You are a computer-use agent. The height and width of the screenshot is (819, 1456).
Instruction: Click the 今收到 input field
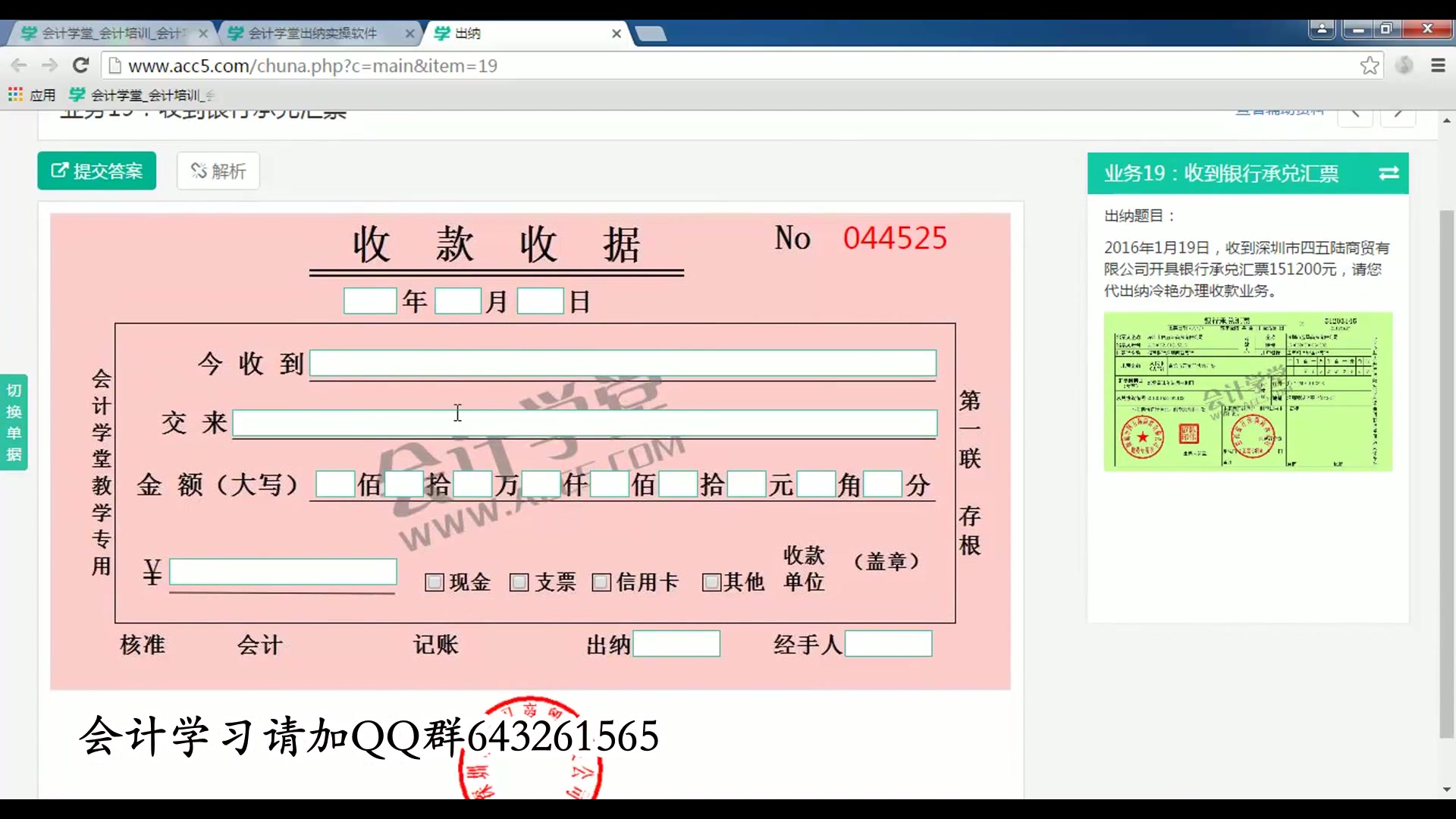[623, 363]
